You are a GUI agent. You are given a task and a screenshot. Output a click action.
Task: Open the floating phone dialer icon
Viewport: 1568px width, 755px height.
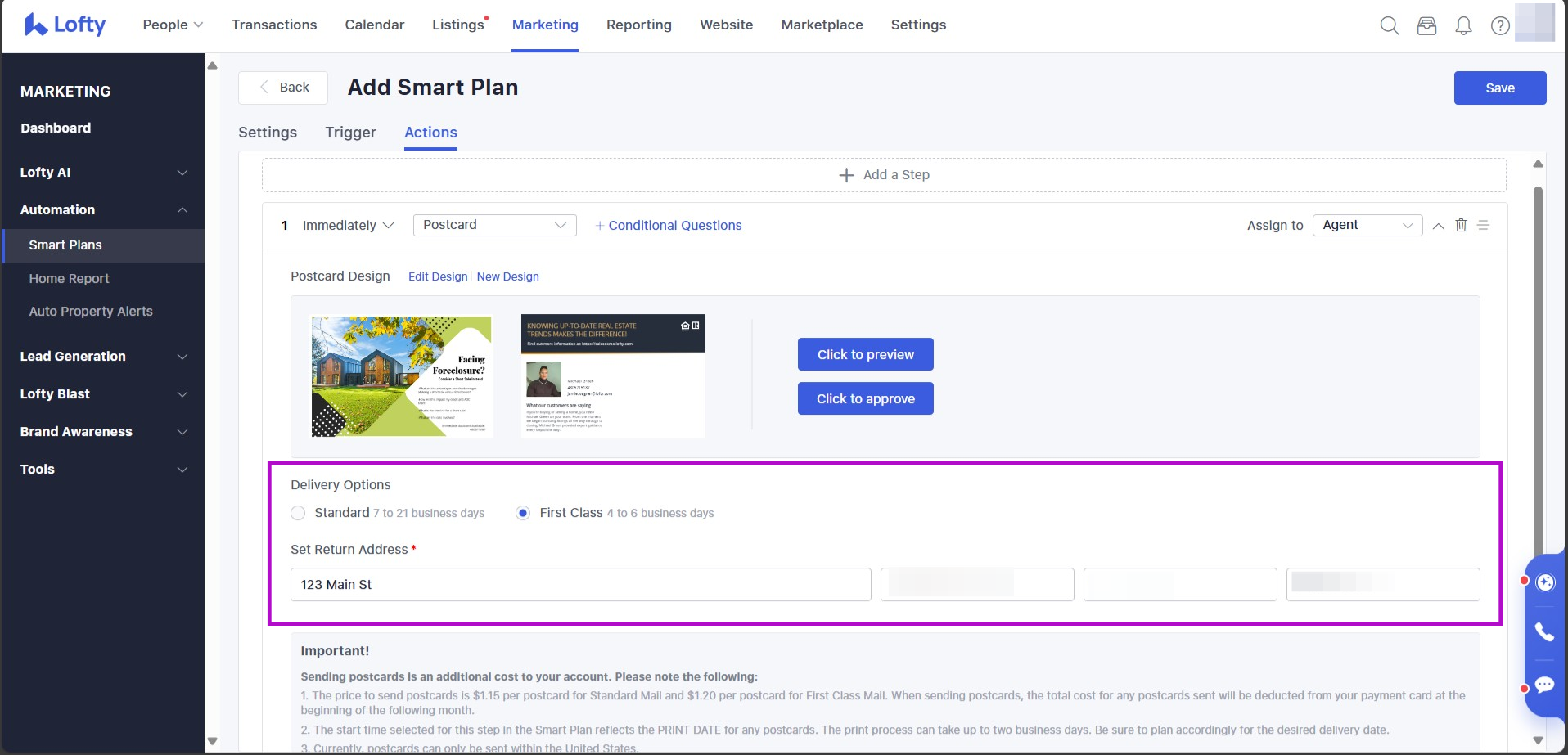pyautogui.click(x=1544, y=631)
